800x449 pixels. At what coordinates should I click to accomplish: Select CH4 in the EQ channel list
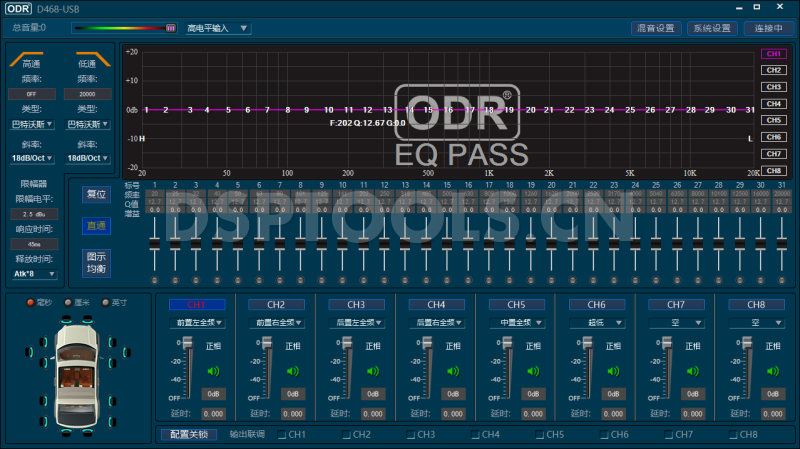pos(773,104)
